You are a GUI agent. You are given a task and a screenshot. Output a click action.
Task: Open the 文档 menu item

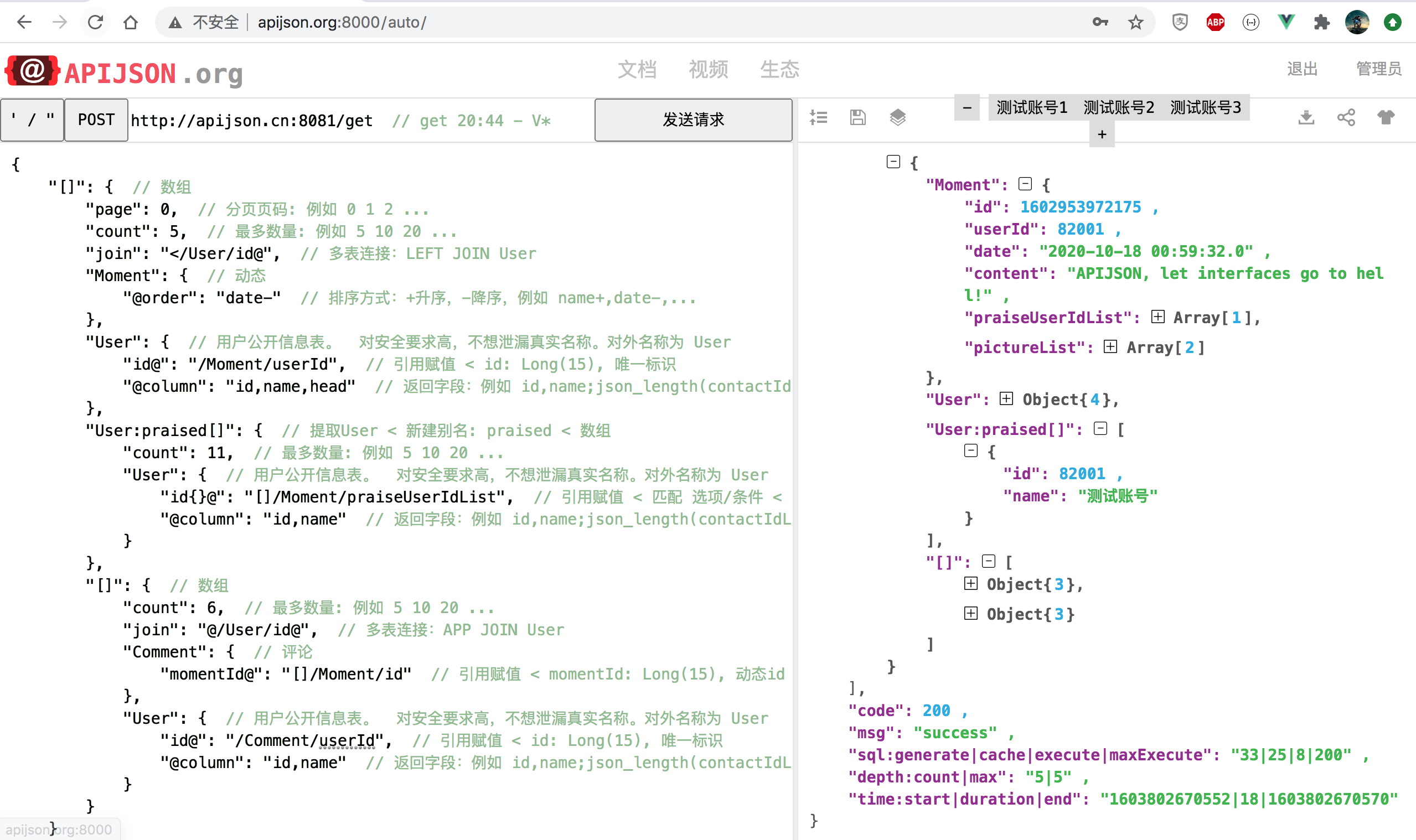click(x=638, y=70)
